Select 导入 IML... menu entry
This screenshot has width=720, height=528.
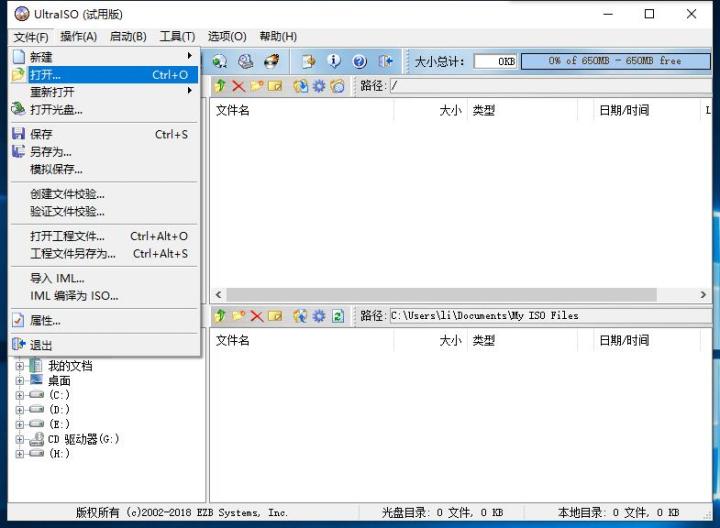coord(104,278)
